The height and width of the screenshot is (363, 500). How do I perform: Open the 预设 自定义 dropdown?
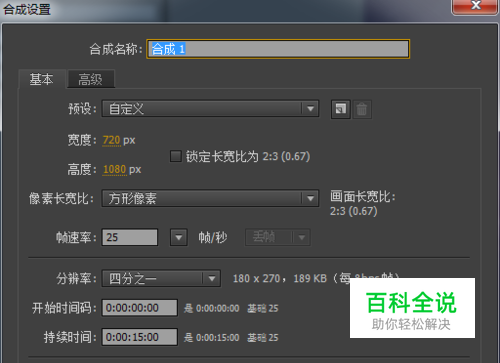point(210,109)
